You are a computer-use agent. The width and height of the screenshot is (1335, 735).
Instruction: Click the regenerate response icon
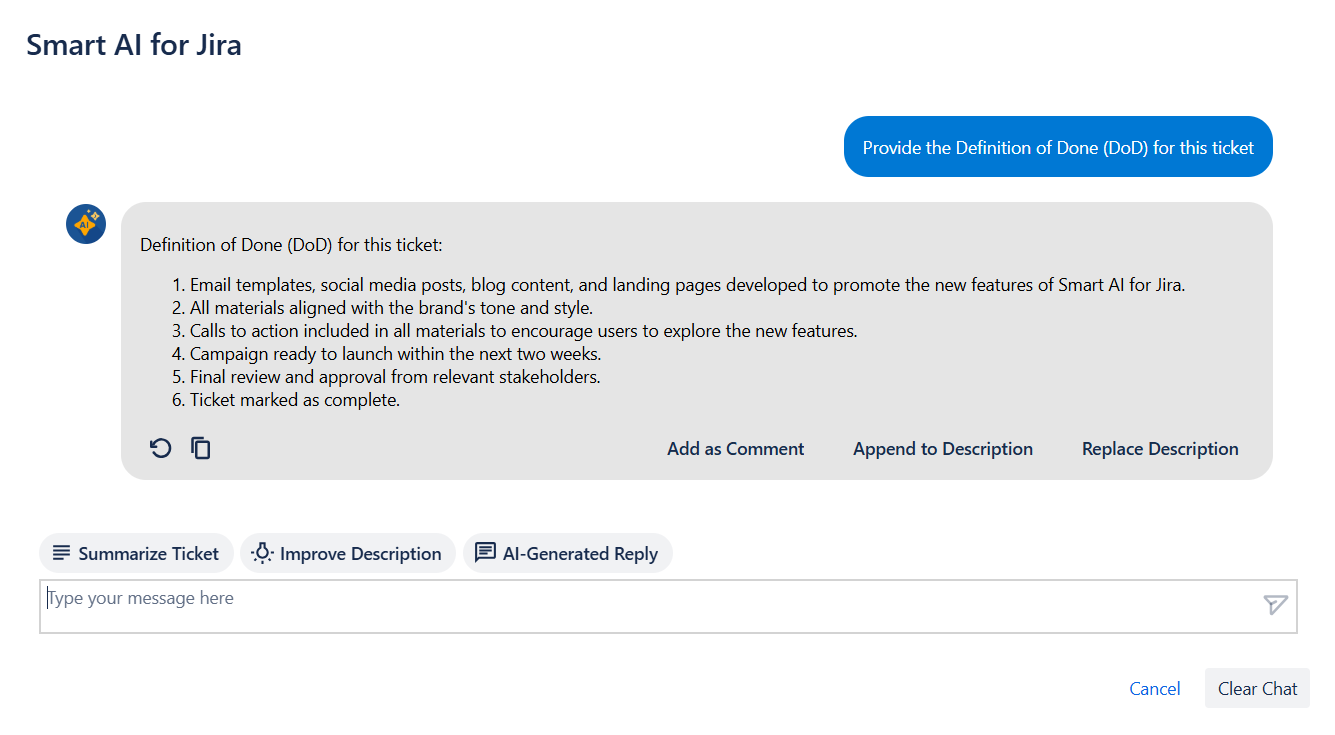pyautogui.click(x=161, y=448)
